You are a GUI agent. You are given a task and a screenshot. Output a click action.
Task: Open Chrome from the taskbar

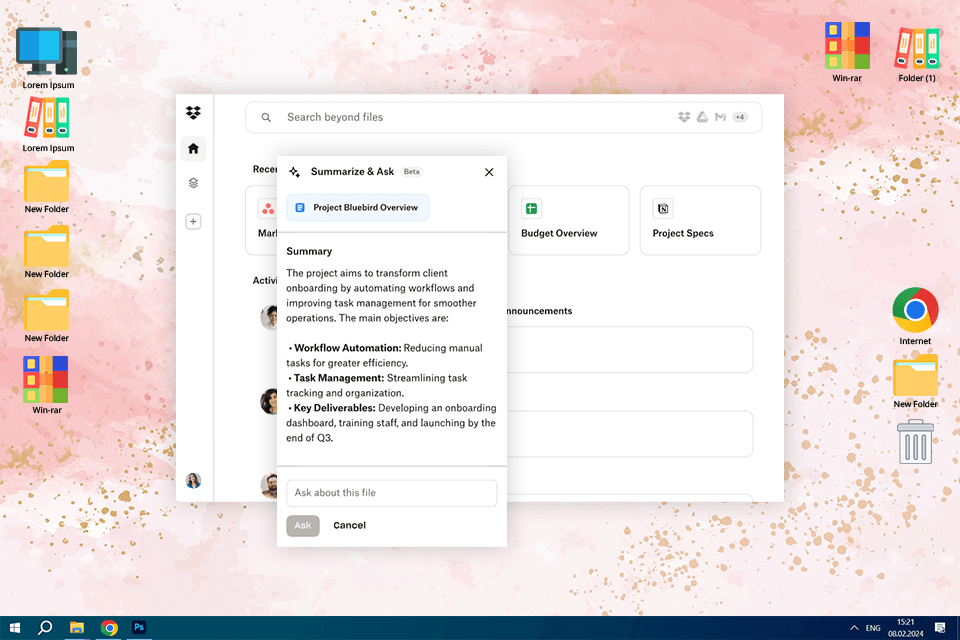[109, 628]
